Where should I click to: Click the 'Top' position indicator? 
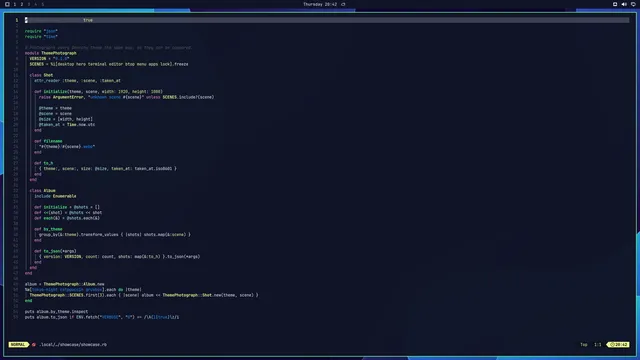pyautogui.click(x=584, y=344)
